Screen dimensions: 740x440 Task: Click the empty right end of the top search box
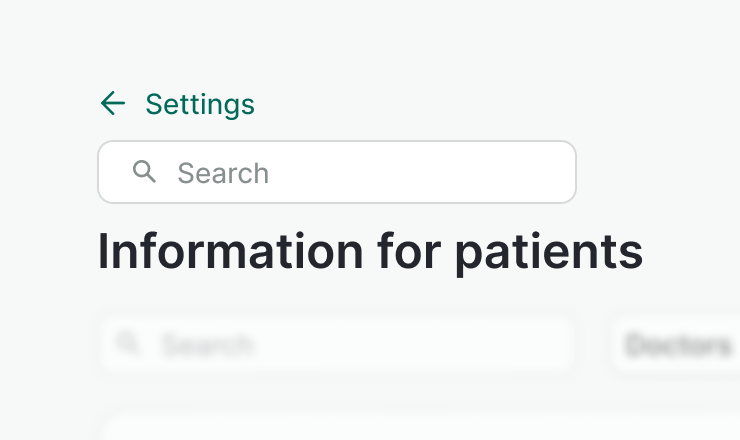tap(520, 172)
